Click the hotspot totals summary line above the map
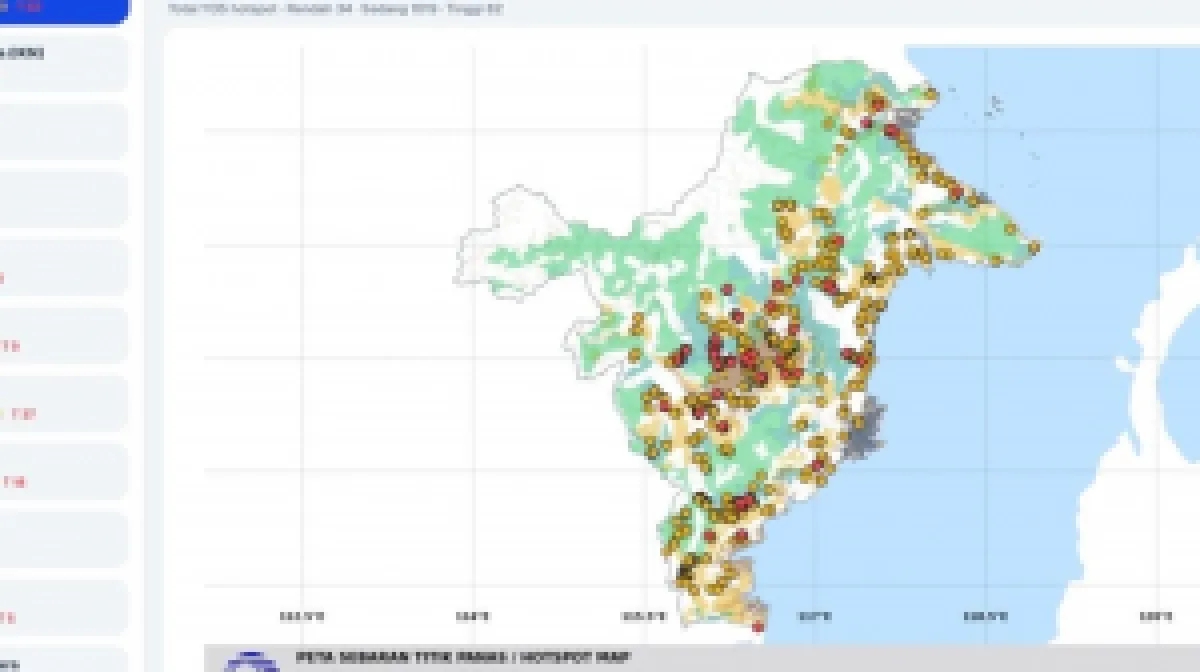Screen dimensions: 1200x672 coord(336,9)
